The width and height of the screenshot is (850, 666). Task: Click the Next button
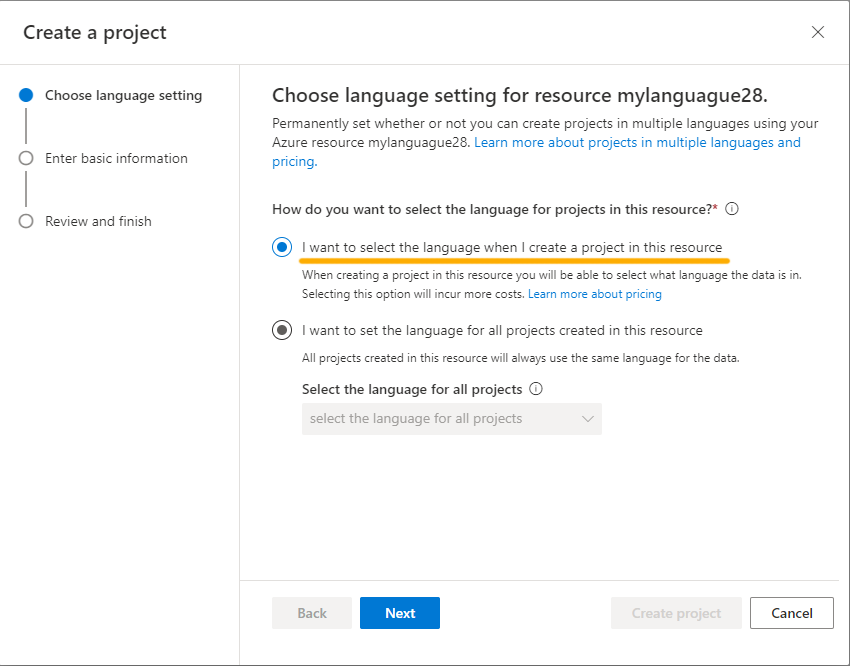point(400,613)
